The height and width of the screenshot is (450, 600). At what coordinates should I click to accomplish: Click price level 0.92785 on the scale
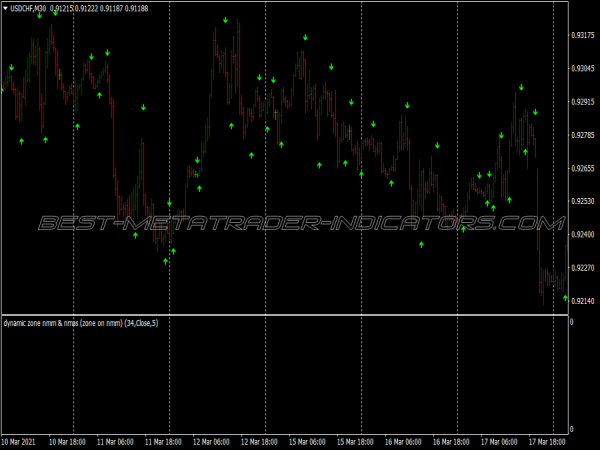tap(583, 135)
